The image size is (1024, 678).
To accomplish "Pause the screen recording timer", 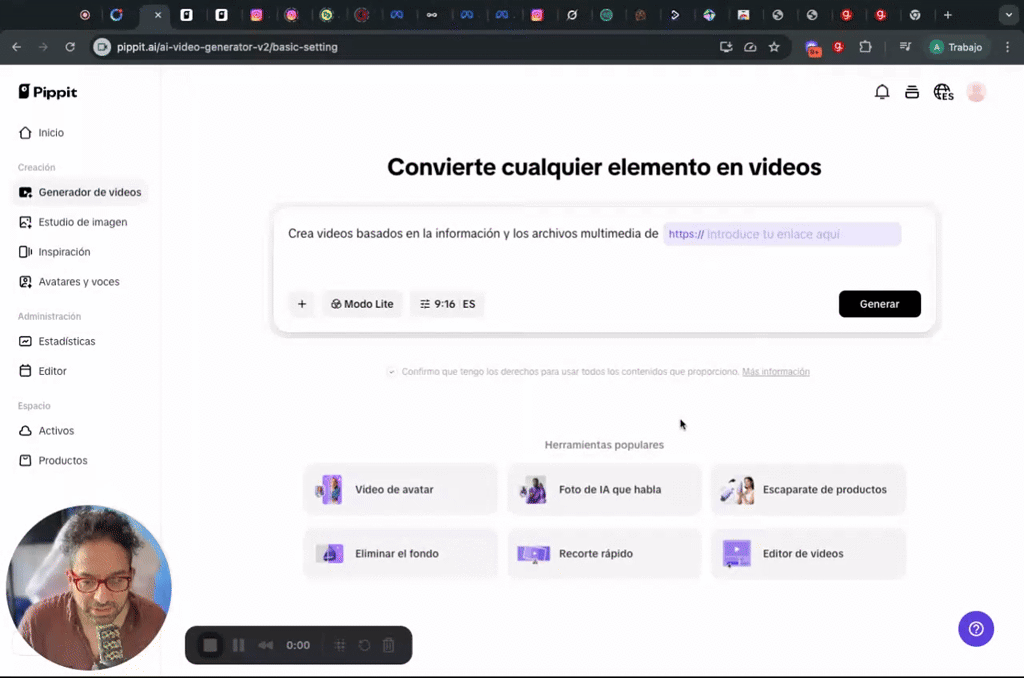I will pyautogui.click(x=238, y=645).
